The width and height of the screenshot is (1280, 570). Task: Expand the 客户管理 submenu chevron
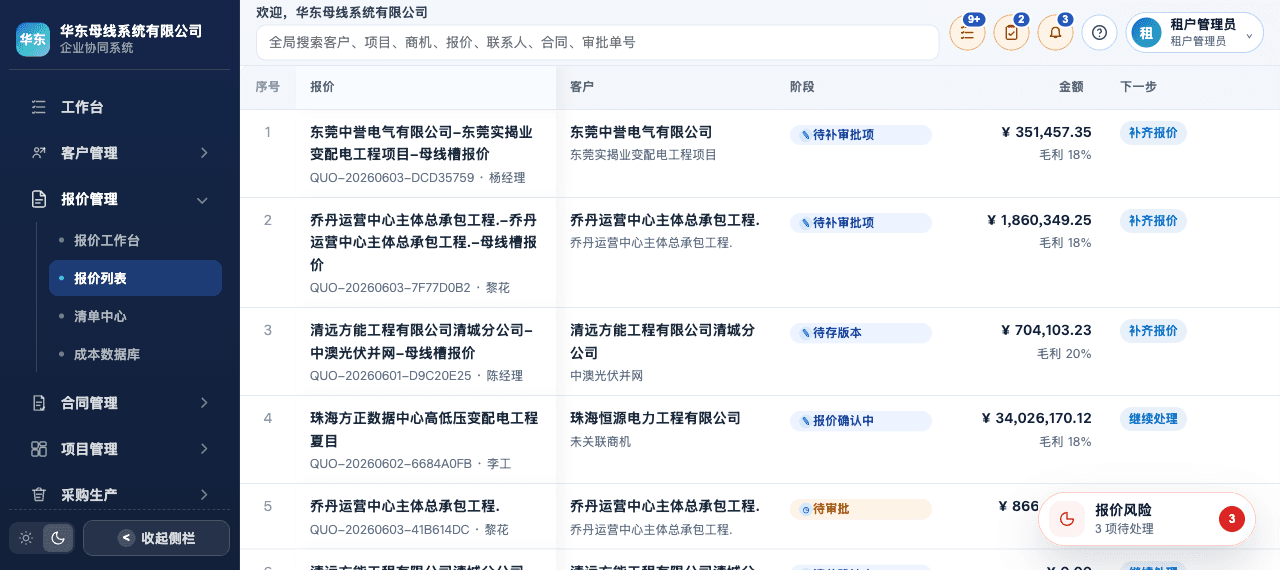pyautogui.click(x=203, y=153)
